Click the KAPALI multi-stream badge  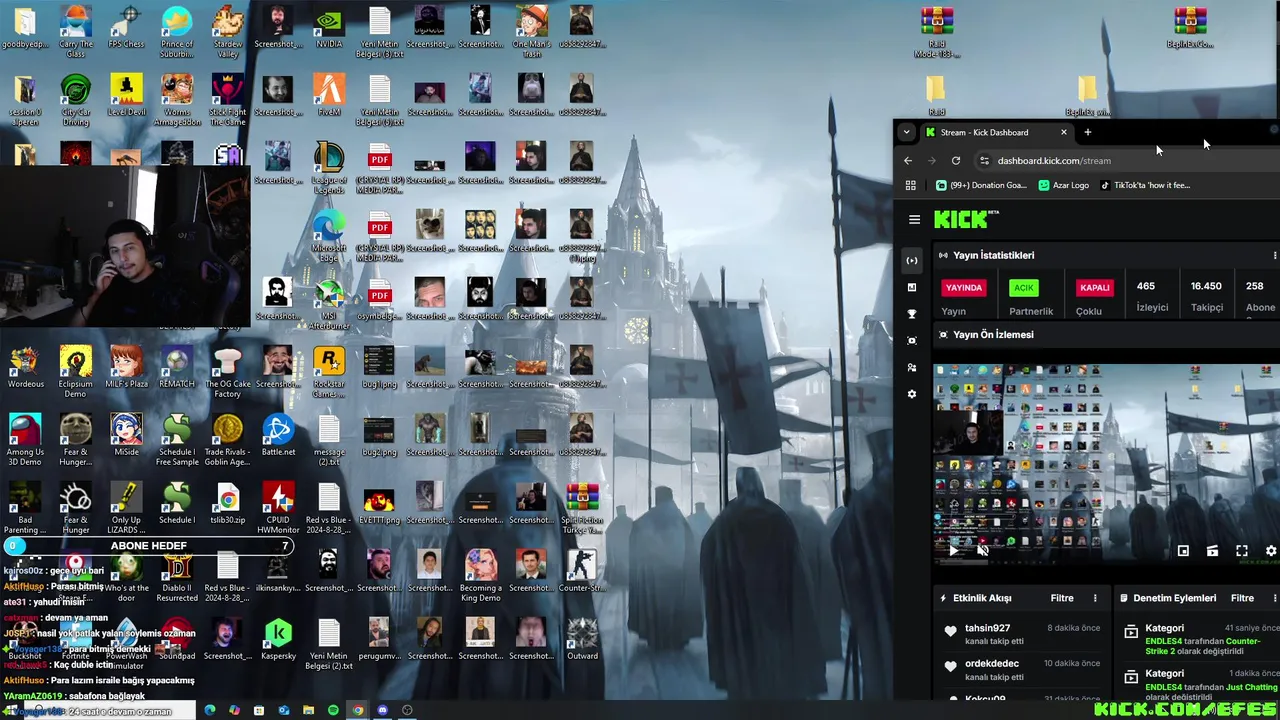pyautogui.click(x=1095, y=288)
